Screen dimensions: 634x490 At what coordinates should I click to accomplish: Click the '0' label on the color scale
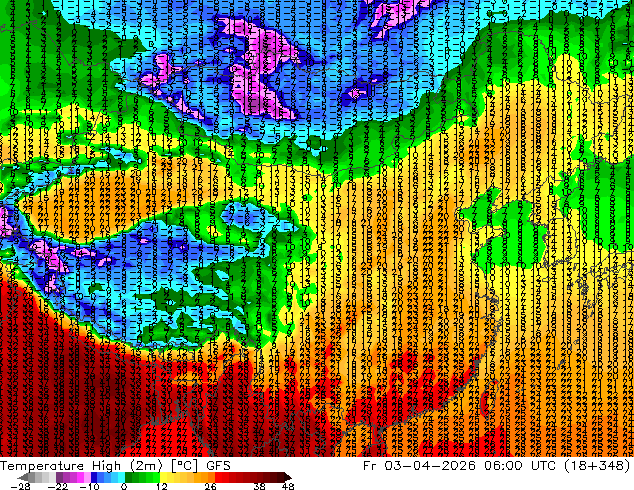click(x=124, y=486)
